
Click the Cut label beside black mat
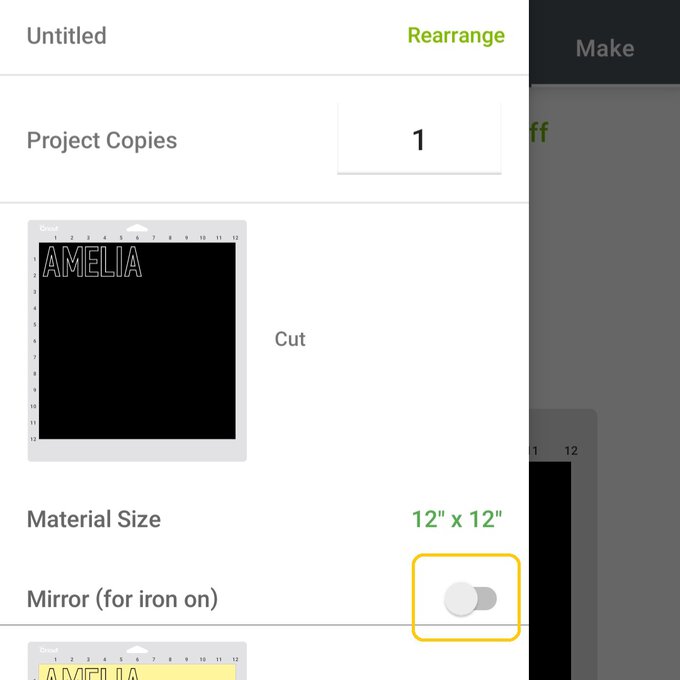click(x=290, y=339)
